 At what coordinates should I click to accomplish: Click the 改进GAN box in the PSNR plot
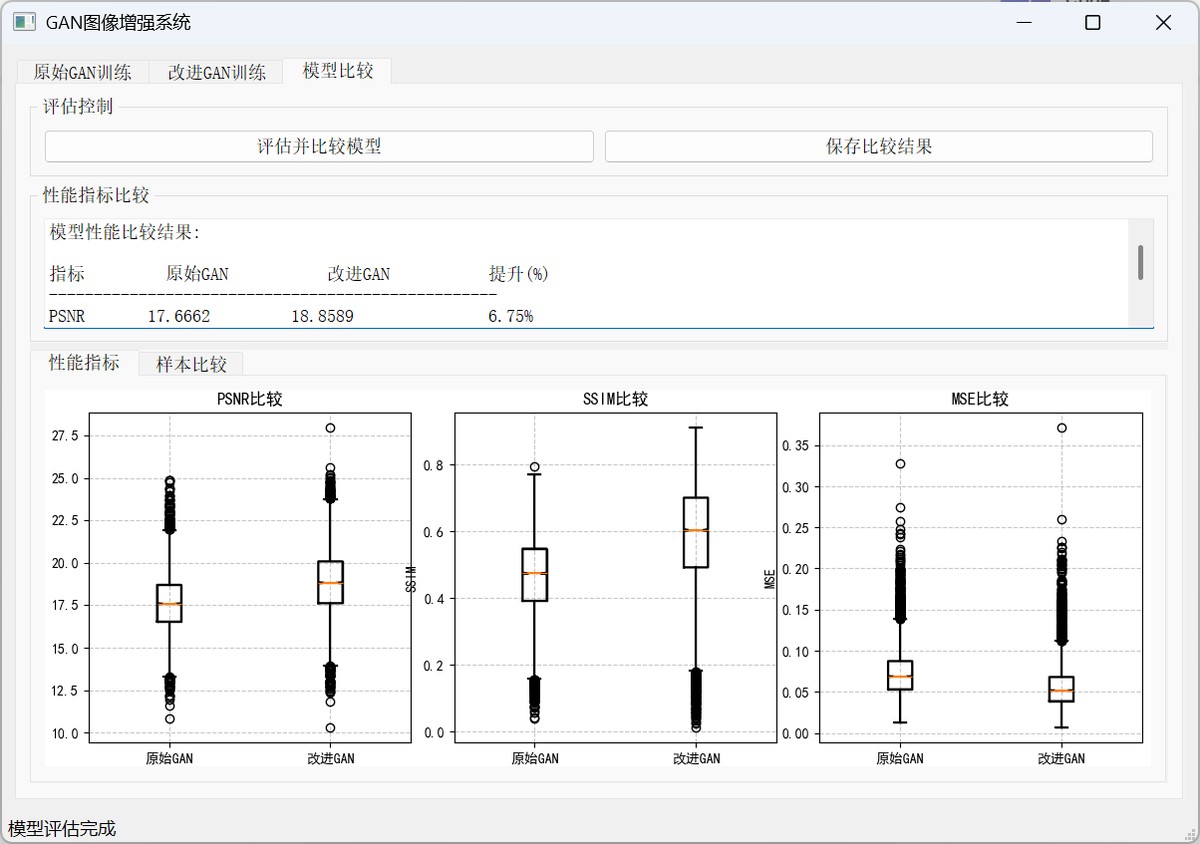(330, 582)
